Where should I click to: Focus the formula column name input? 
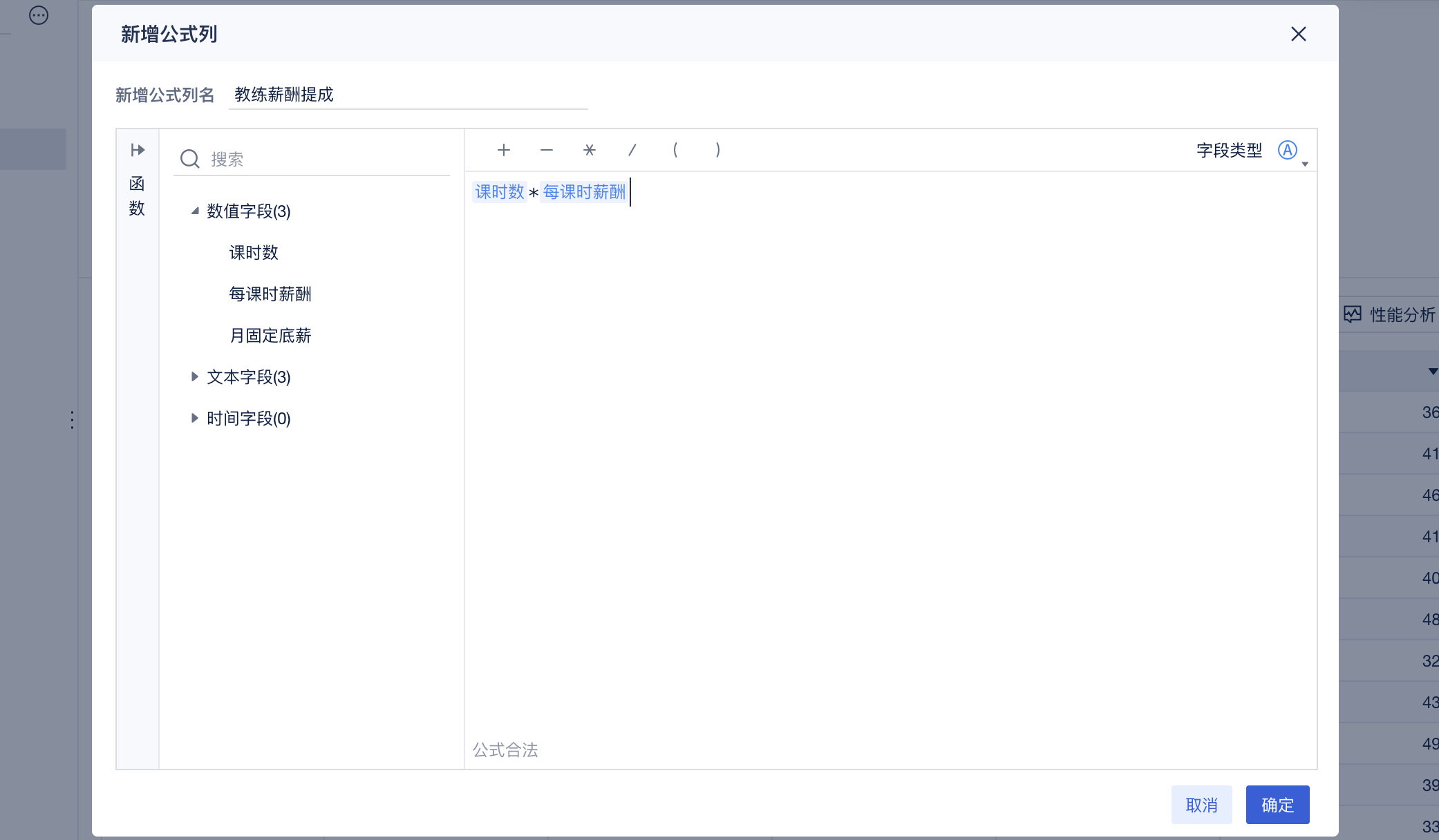408,95
